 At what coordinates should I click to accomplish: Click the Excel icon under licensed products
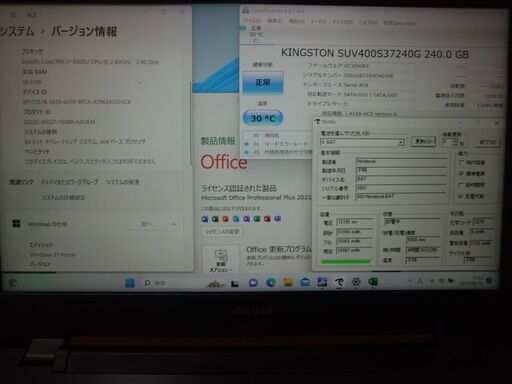point(215,219)
